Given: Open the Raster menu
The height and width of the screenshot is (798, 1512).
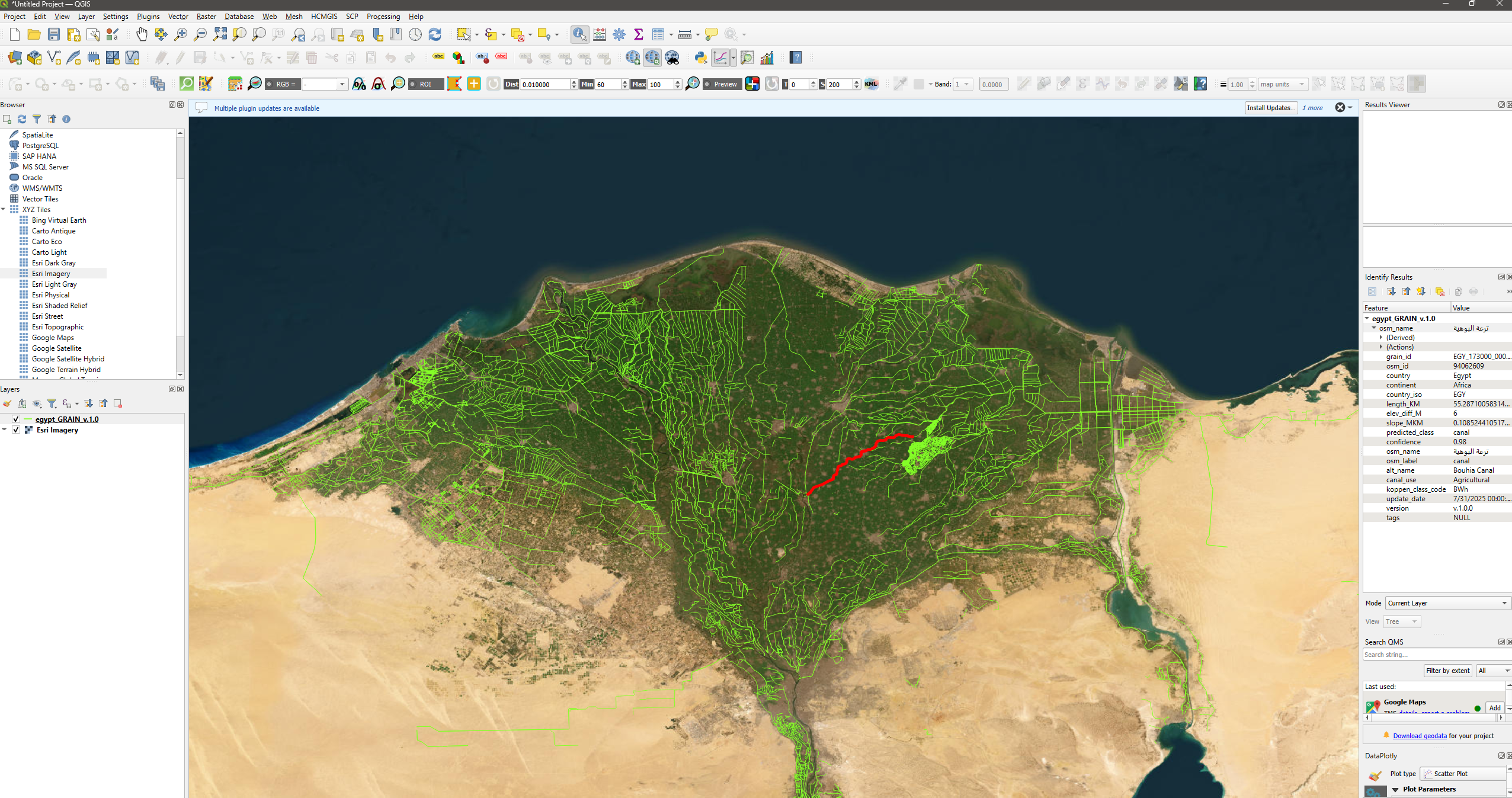Looking at the screenshot, I should (x=206, y=17).
